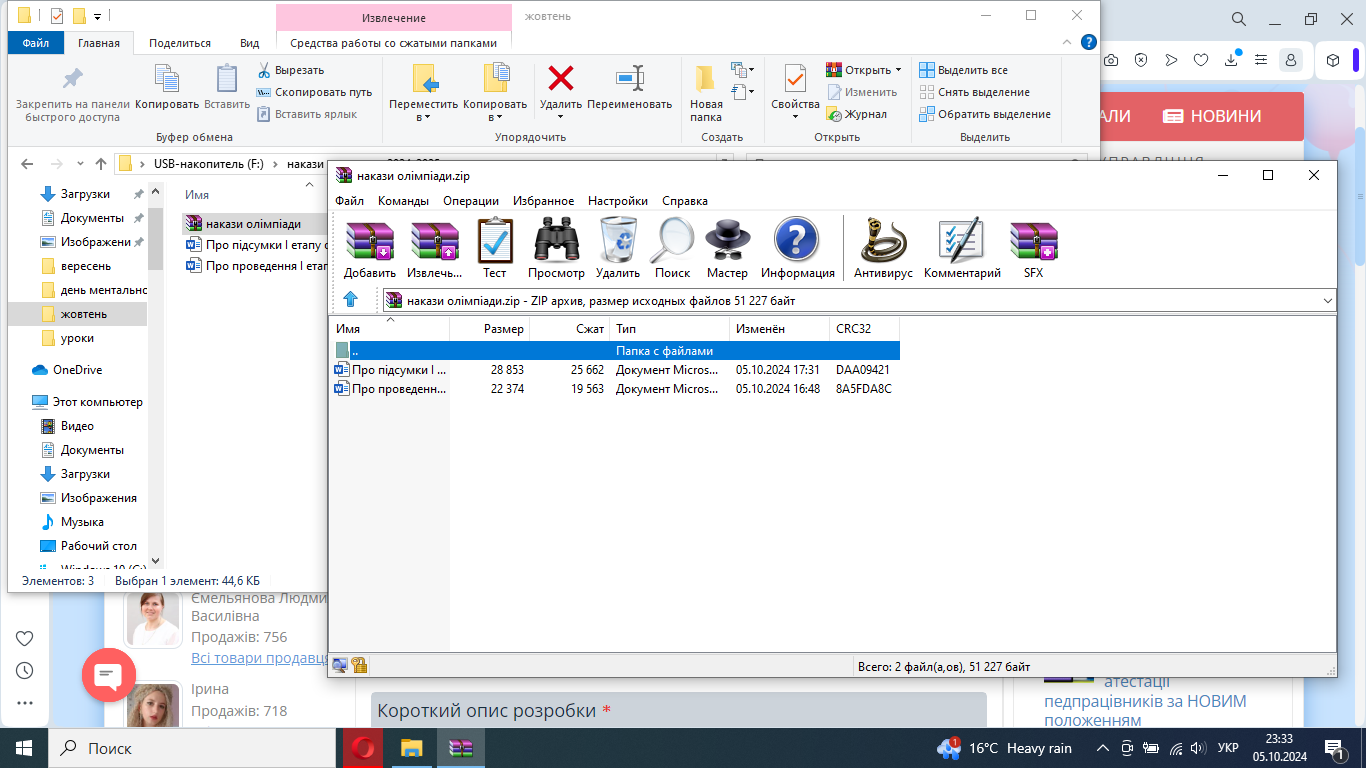1366x768 pixels.
Task: Click Всі товари продавця link
Action: coord(259,658)
